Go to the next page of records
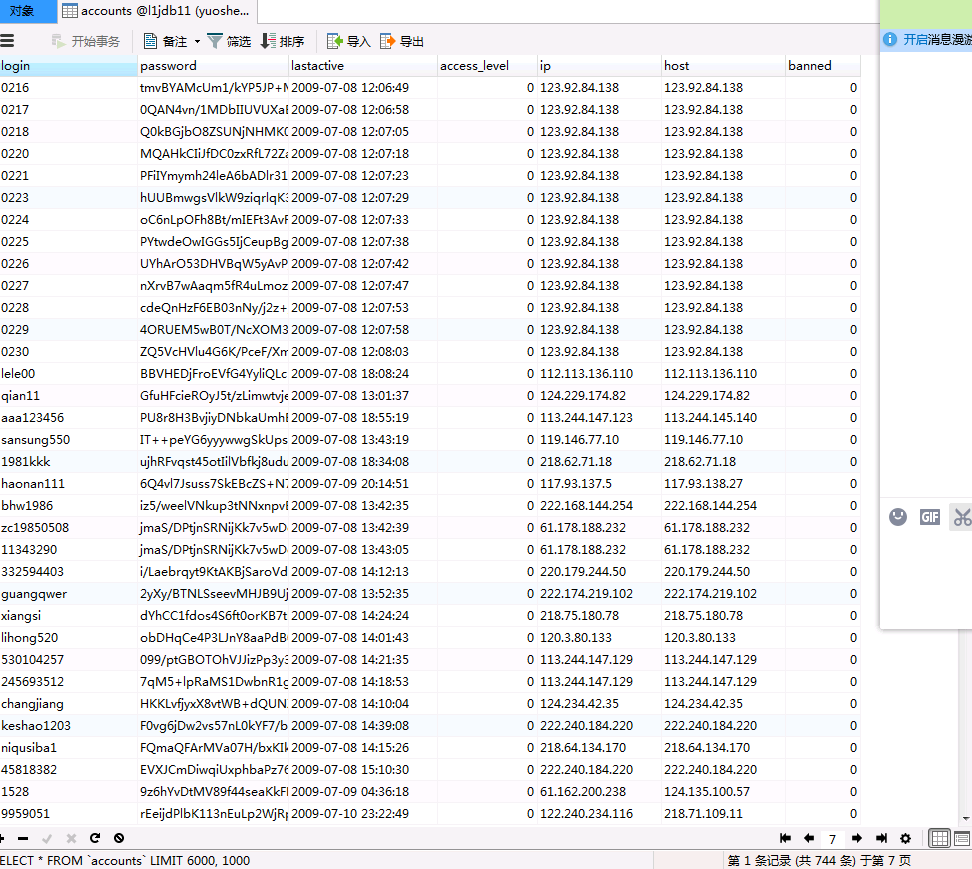The height and width of the screenshot is (869, 972). (857, 838)
